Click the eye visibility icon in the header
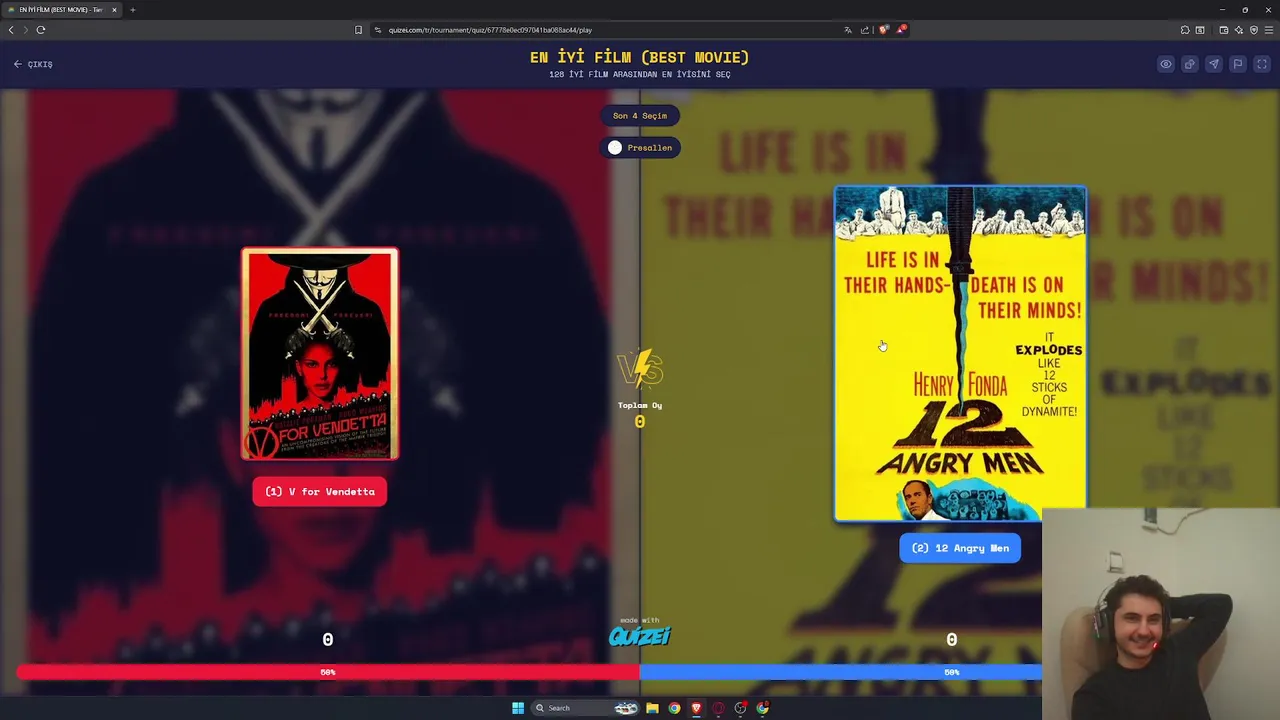The width and height of the screenshot is (1280, 720). 1166,64
